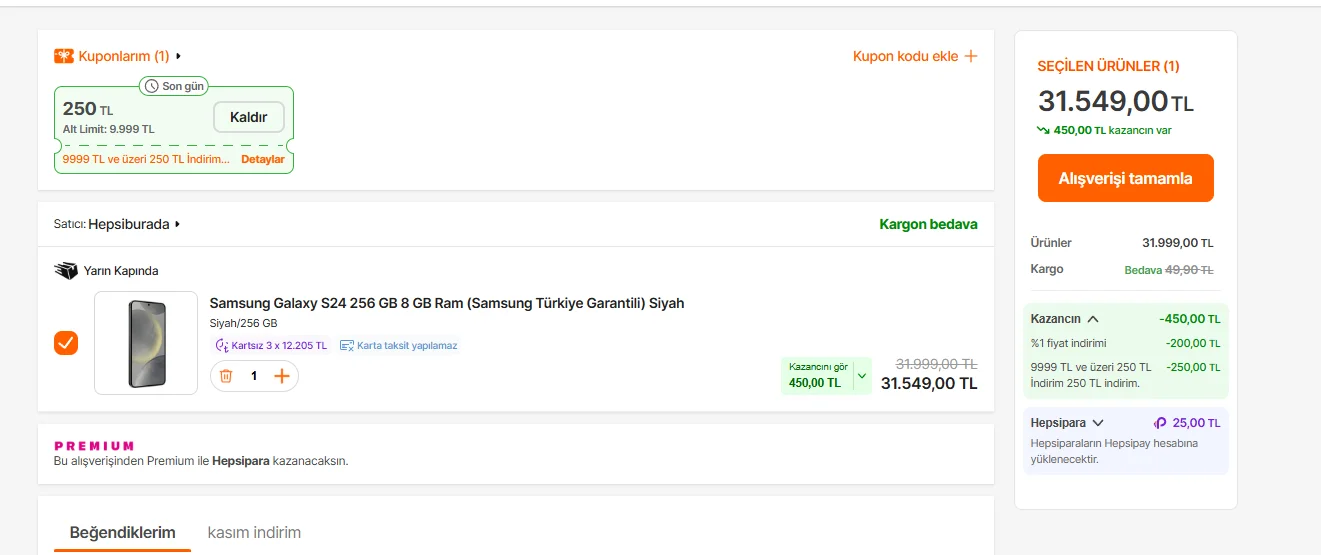
Task: Open the Satıcı Hepsiburada seller arrow
Action: (x=178, y=224)
